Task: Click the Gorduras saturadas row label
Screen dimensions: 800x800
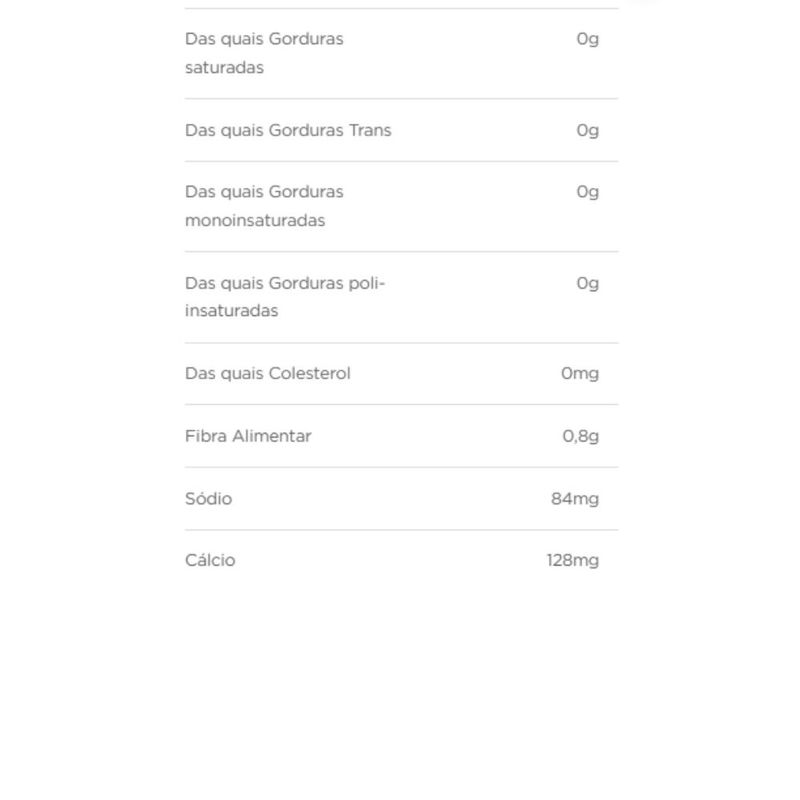Action: pyautogui.click(x=264, y=53)
